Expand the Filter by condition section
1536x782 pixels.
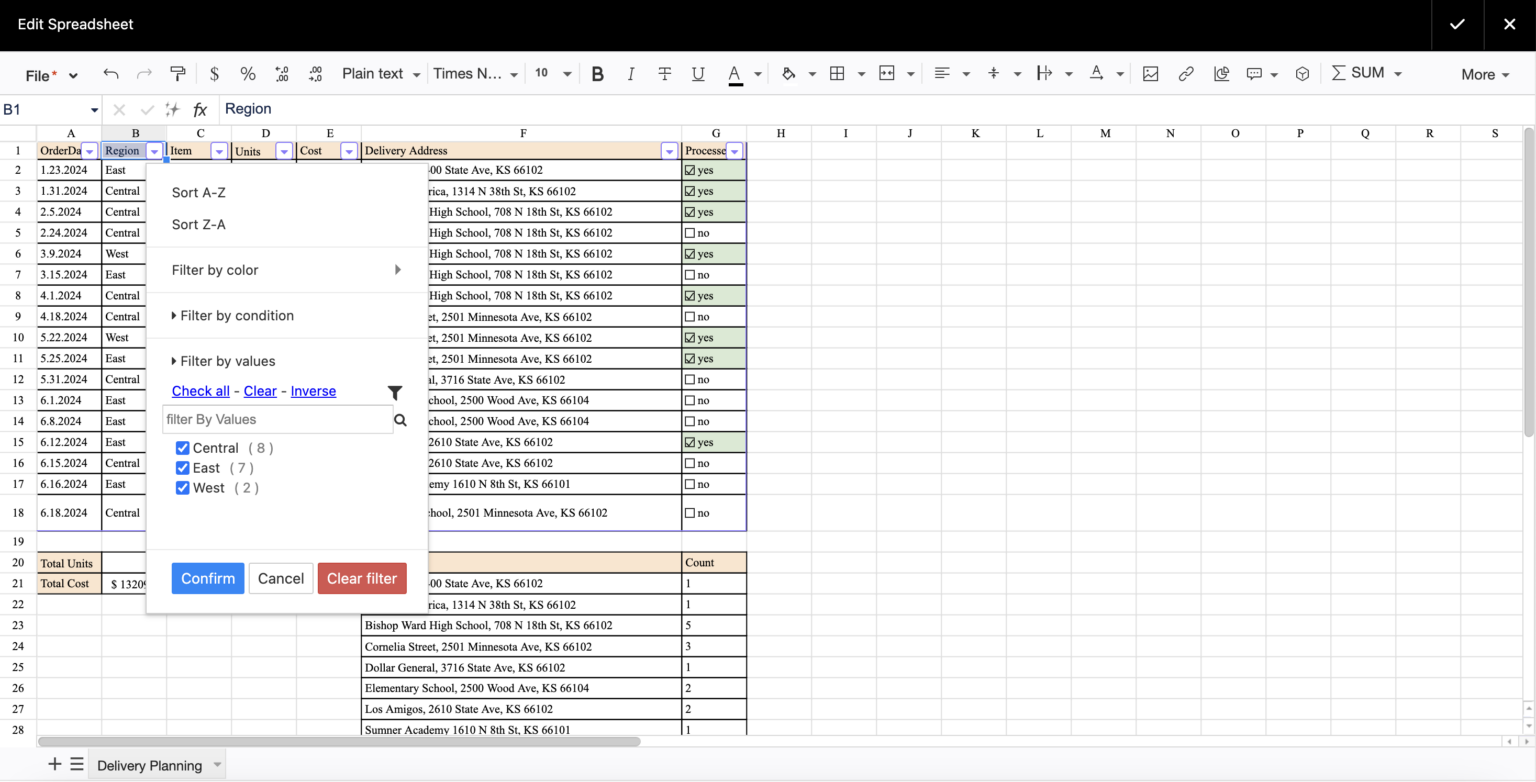click(234, 316)
